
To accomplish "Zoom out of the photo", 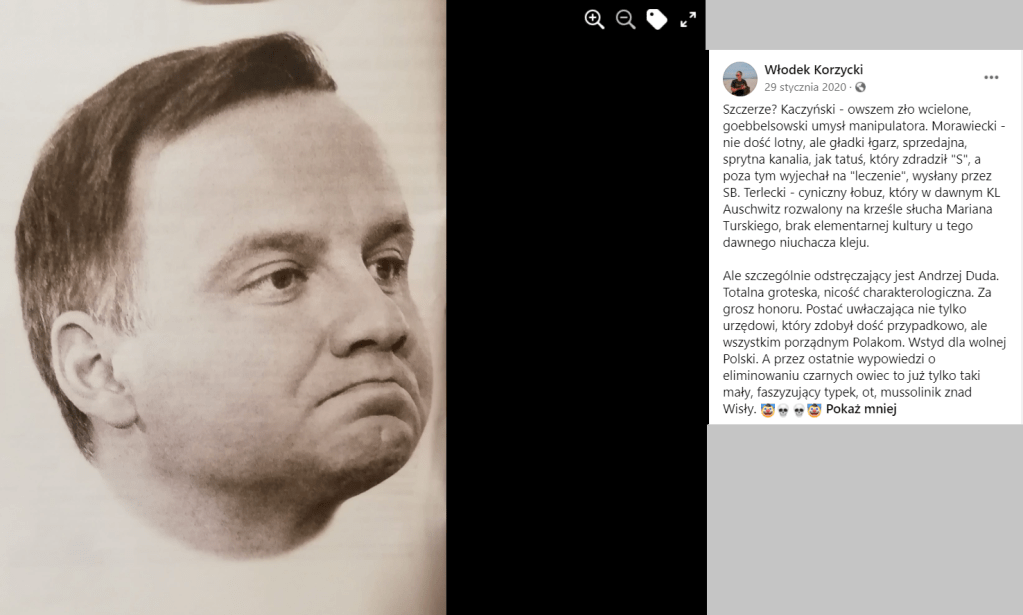I will tap(625, 20).
